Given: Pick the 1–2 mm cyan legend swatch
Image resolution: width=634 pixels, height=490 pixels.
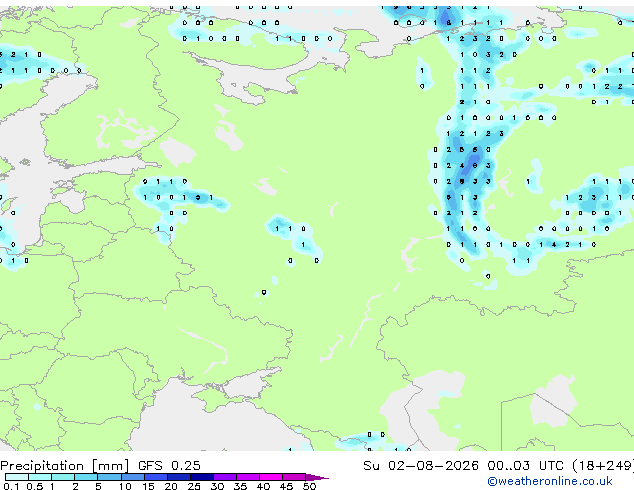Looking at the screenshot, I should point(63,477).
